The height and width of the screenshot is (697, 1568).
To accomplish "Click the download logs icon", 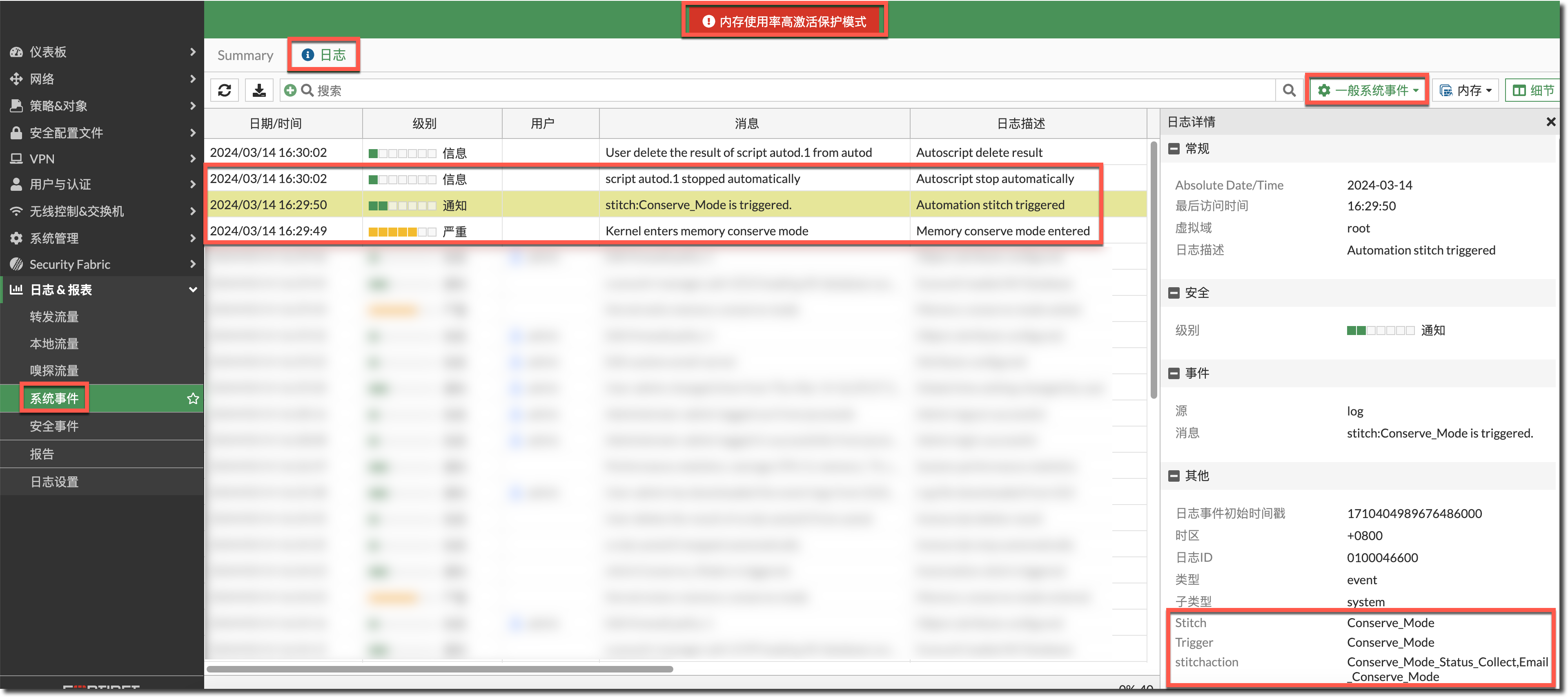I will (259, 90).
